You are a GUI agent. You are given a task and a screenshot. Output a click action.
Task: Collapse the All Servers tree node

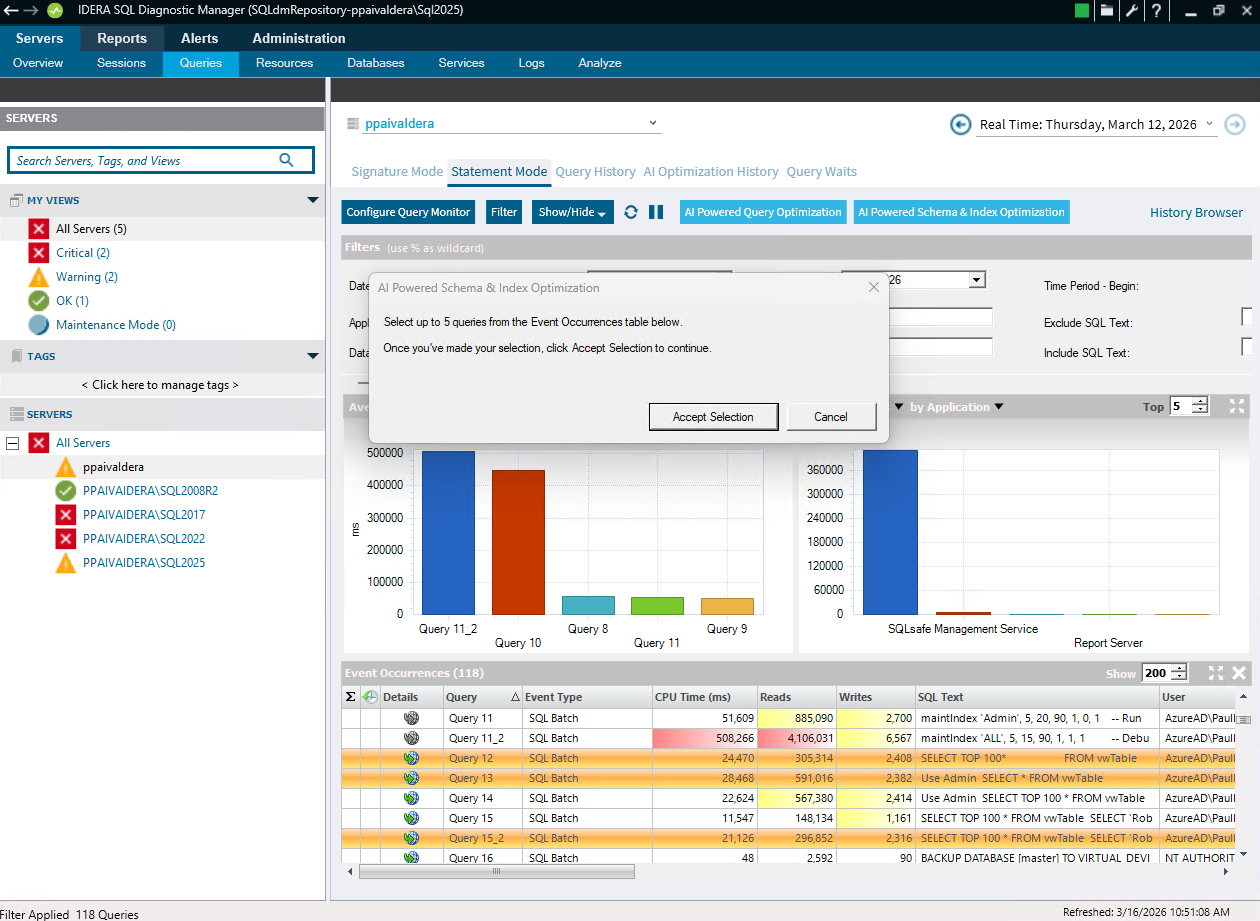(13, 443)
